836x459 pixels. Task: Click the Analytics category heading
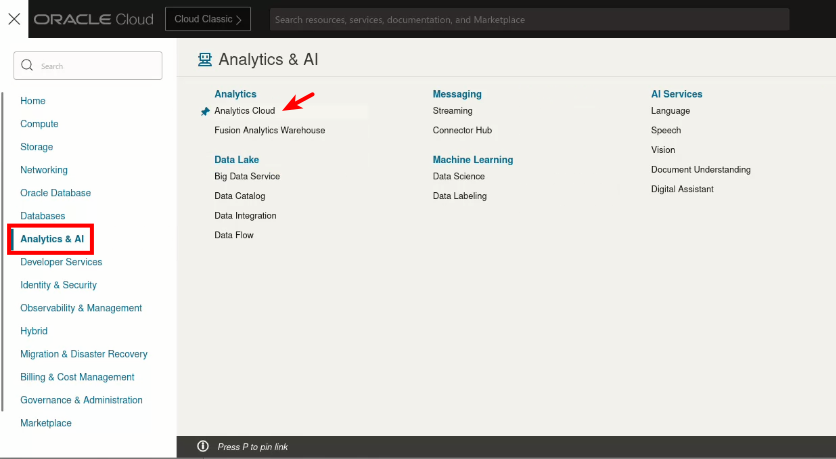235,94
